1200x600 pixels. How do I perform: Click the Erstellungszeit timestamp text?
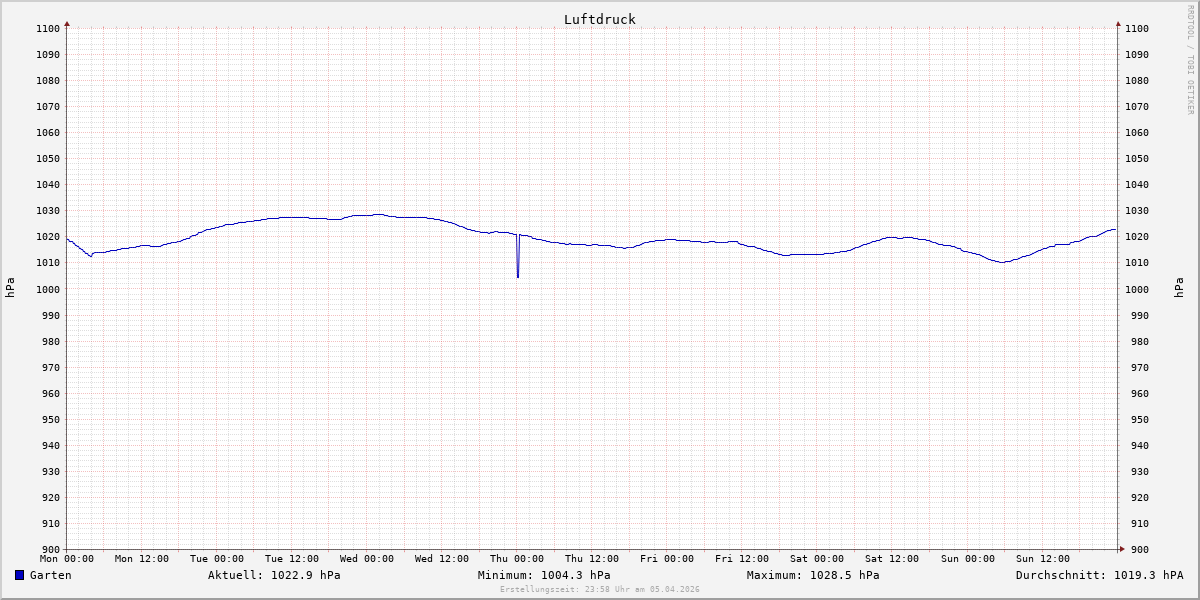coord(599,589)
